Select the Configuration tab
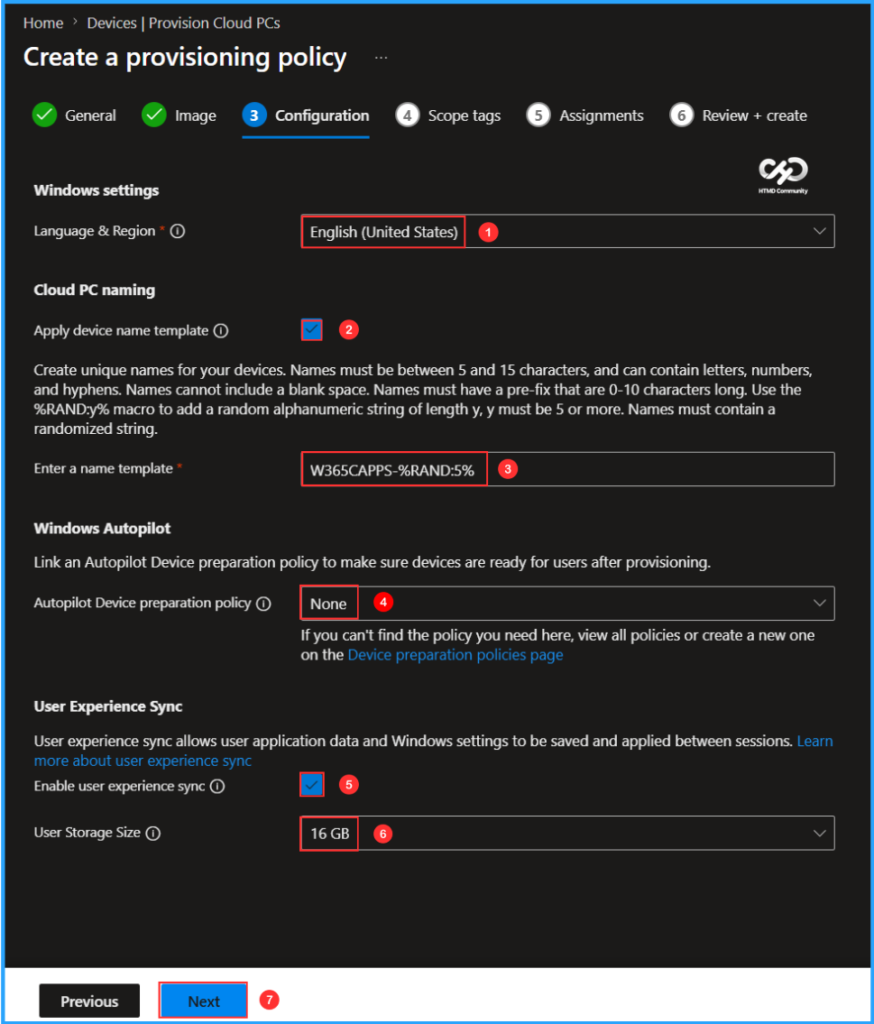The width and height of the screenshot is (874, 1024). (306, 116)
